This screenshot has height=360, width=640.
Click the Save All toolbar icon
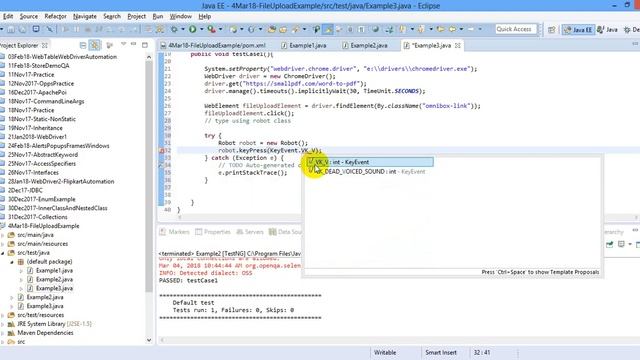click(22, 29)
